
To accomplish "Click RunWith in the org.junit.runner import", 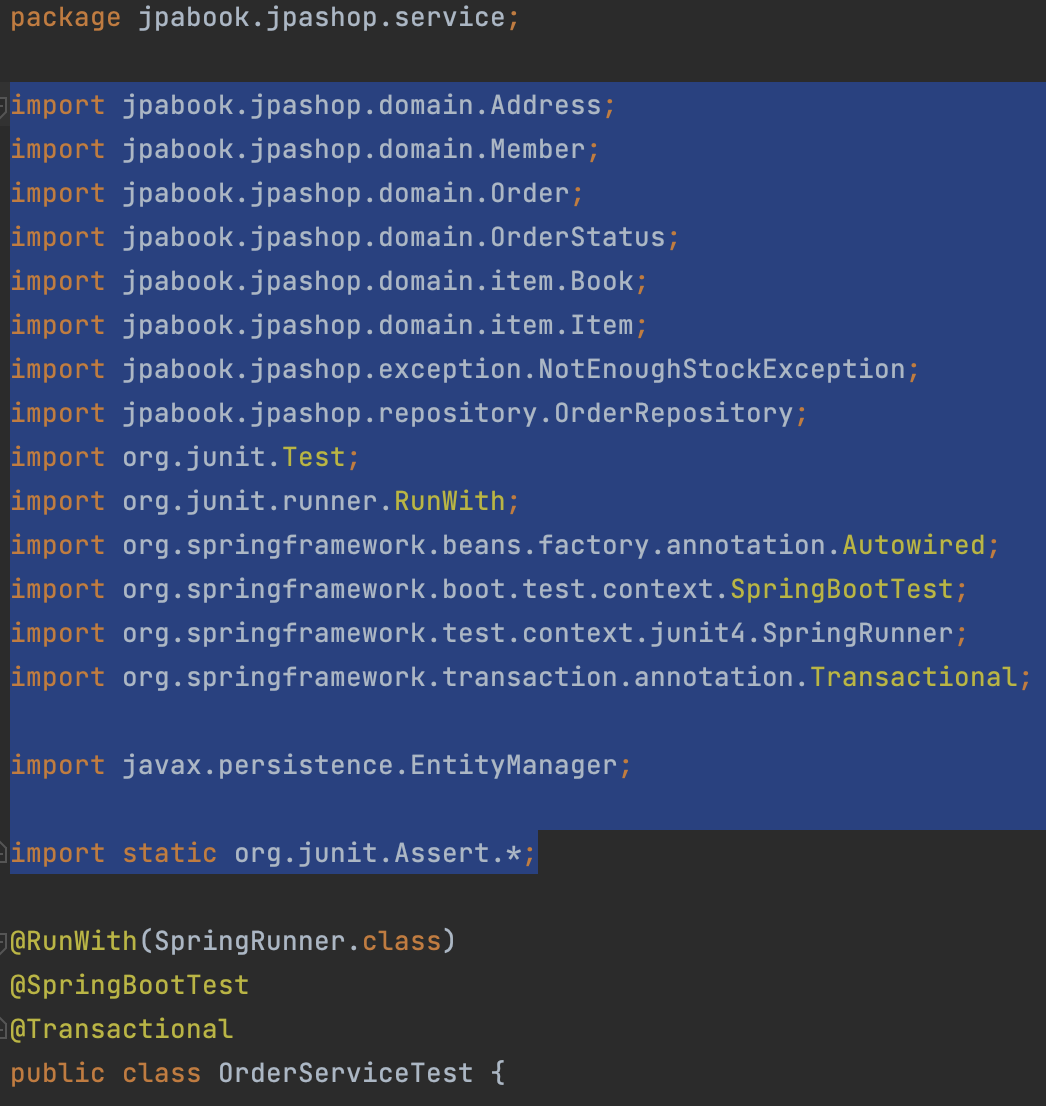I will click(450, 501).
